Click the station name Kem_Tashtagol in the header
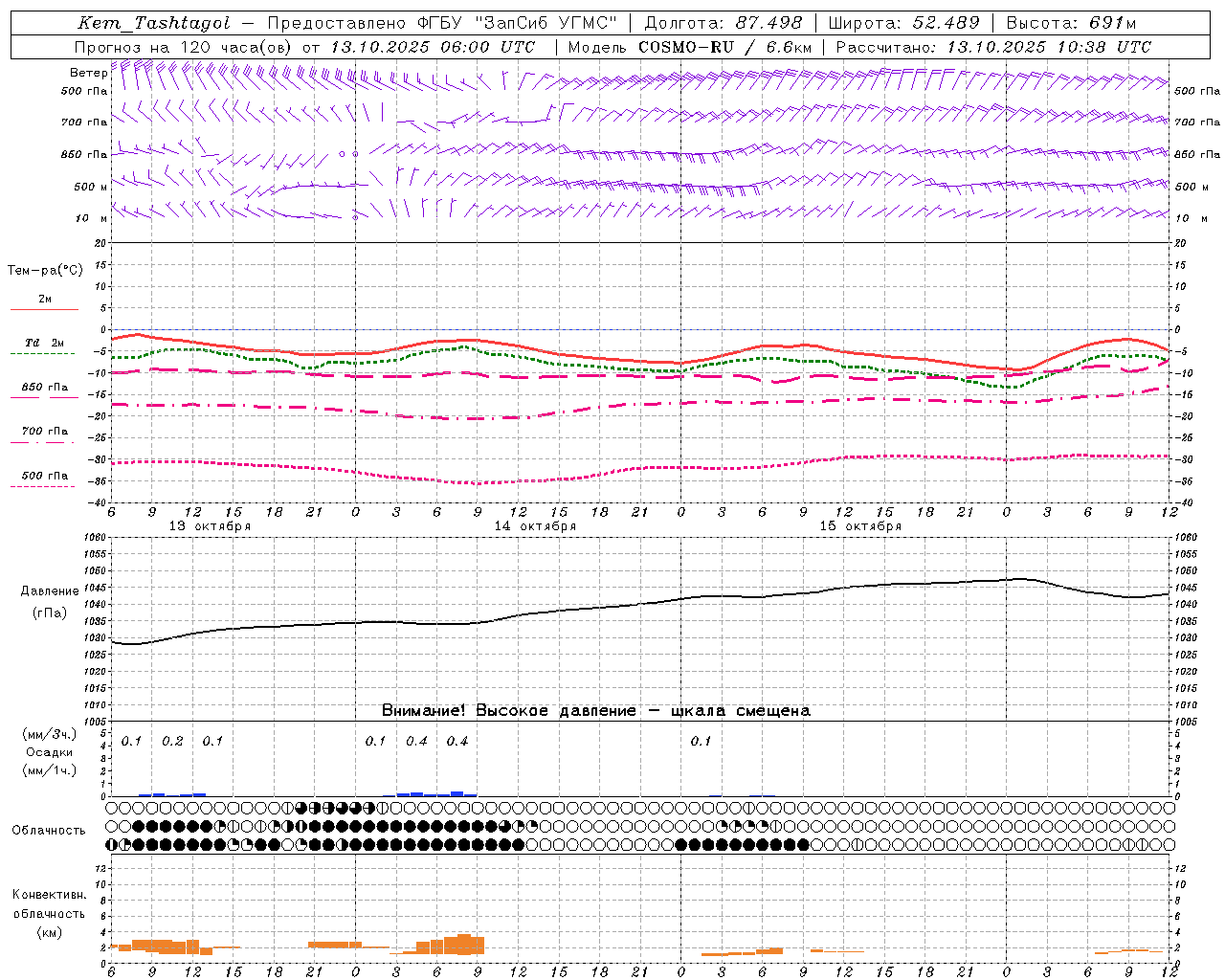 click(x=154, y=23)
